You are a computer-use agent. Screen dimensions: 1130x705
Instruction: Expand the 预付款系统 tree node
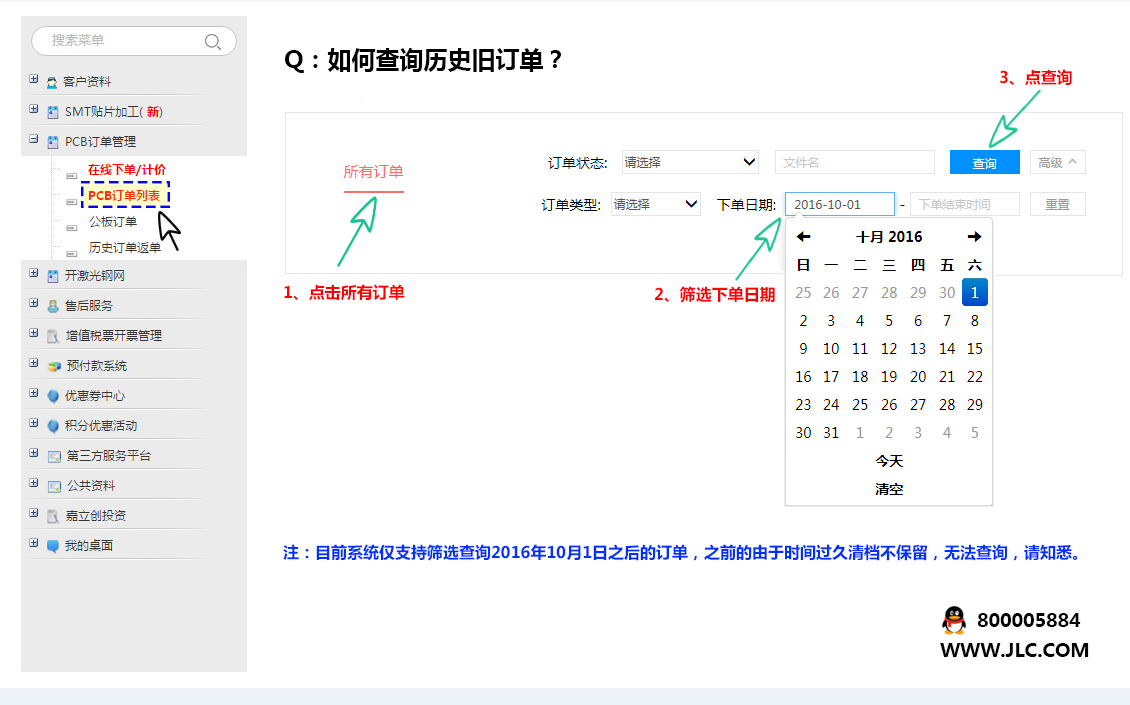[x=33, y=363]
